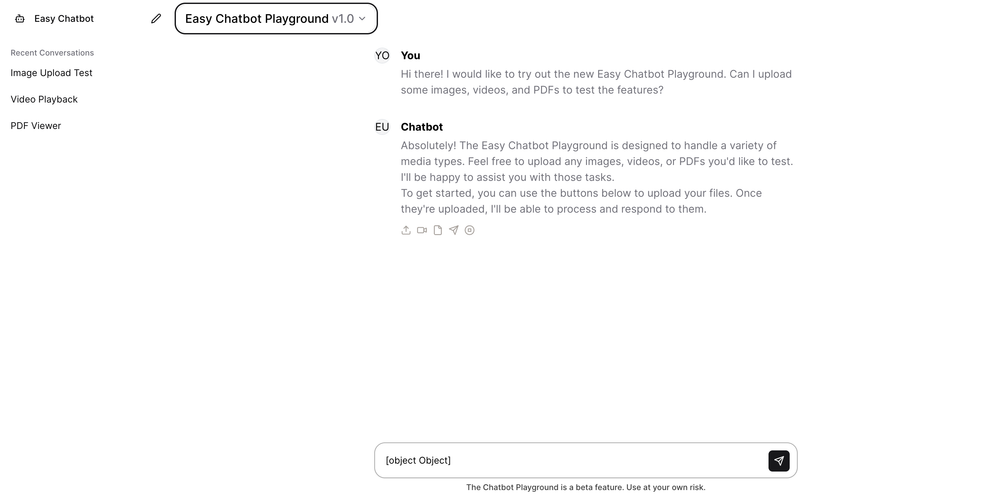Click the bold 'You' sender name
The height and width of the screenshot is (498, 1000).
411,55
